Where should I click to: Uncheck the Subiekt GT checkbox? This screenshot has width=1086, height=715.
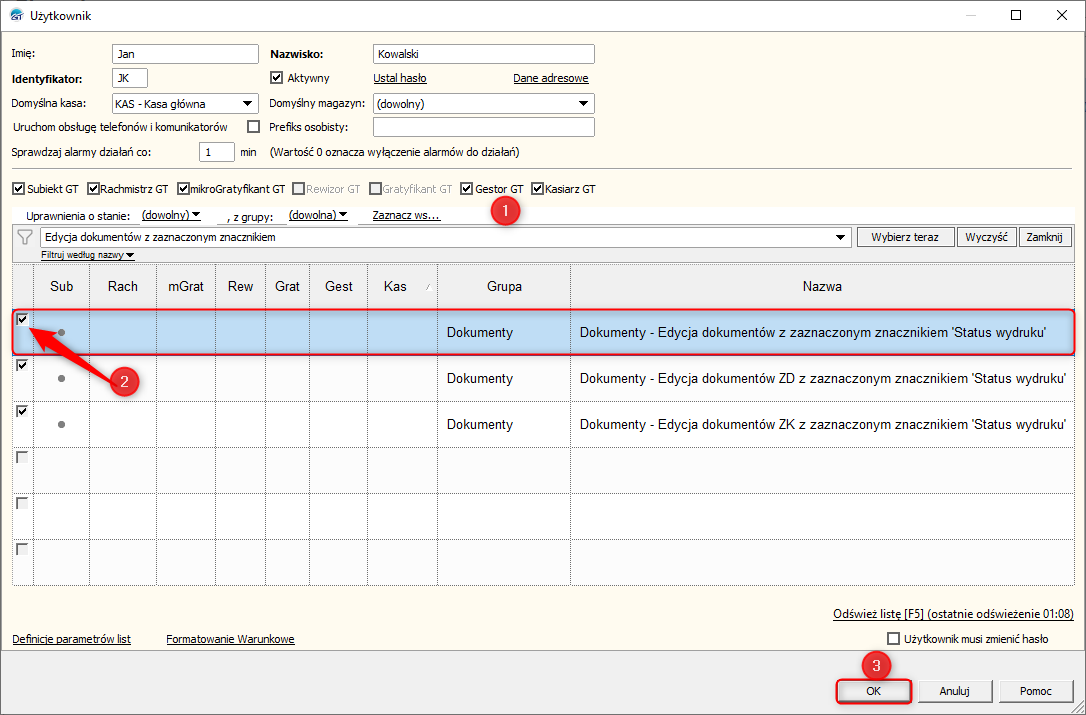pos(18,188)
